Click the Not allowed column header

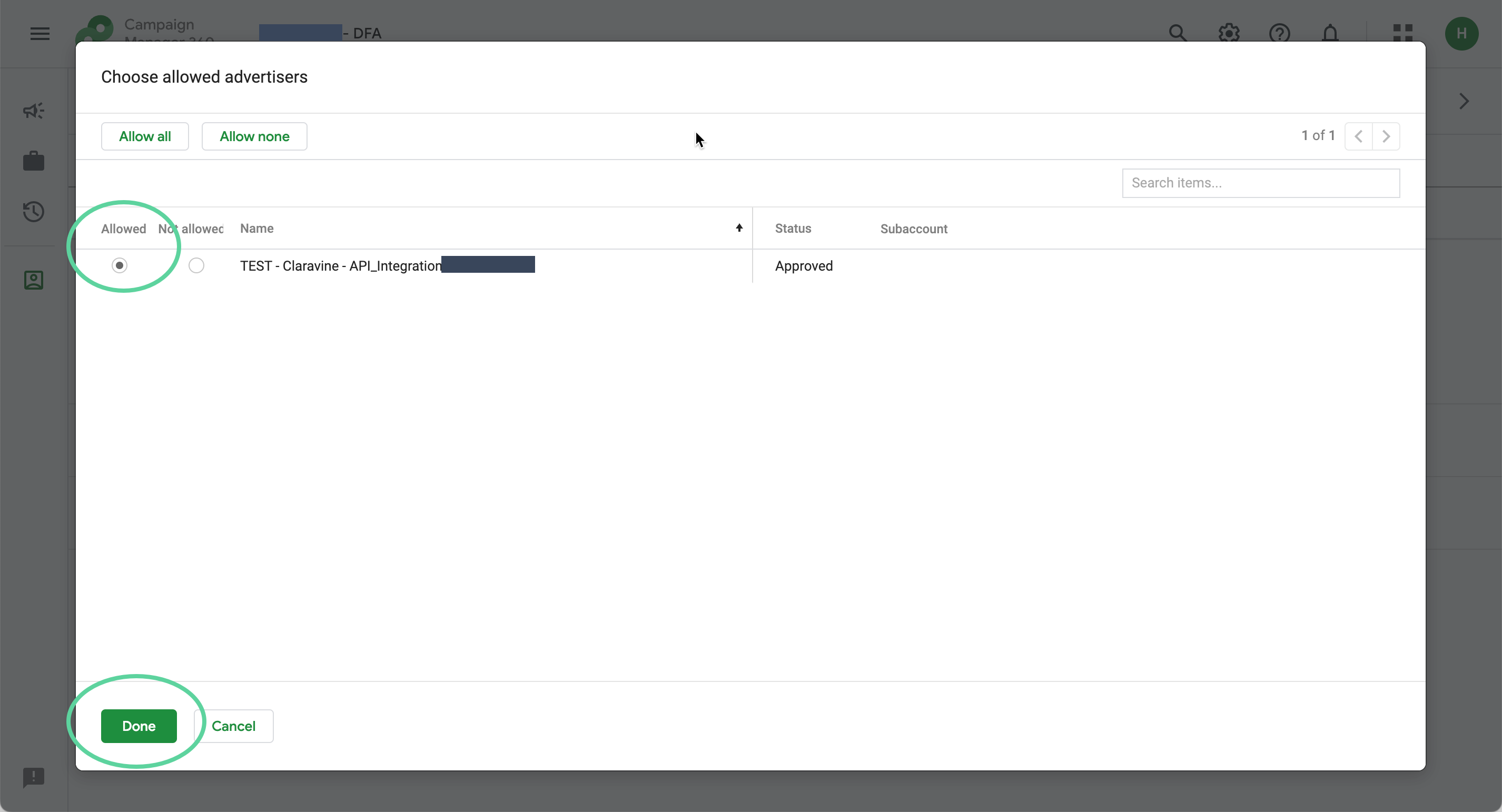tap(191, 229)
